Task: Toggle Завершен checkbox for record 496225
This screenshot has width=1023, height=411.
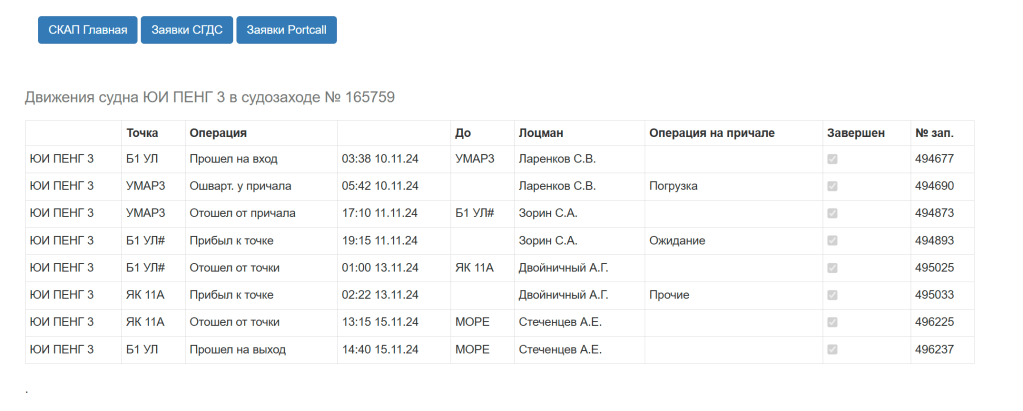Action: coord(833,323)
